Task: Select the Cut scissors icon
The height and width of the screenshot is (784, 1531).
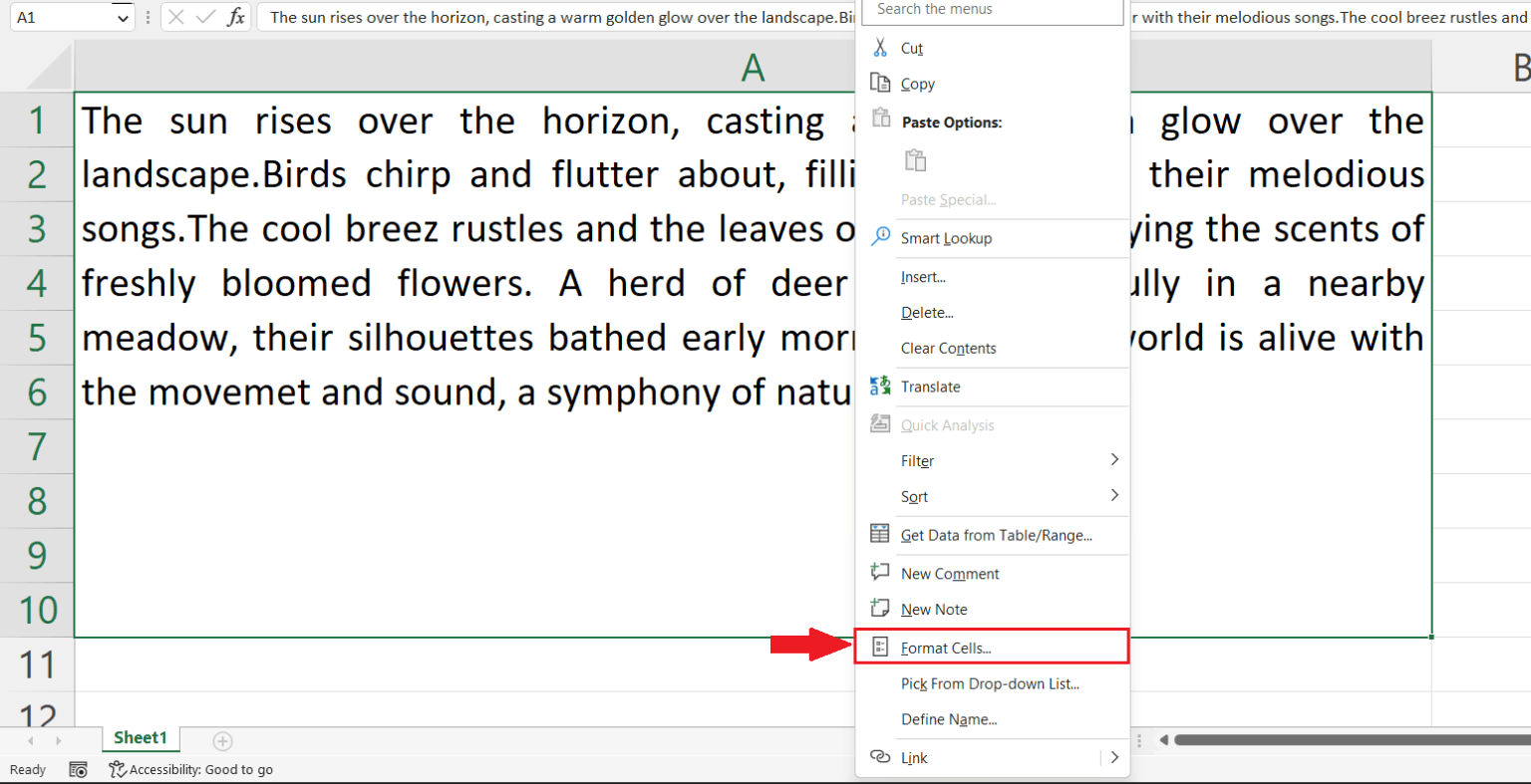Action: click(880, 48)
